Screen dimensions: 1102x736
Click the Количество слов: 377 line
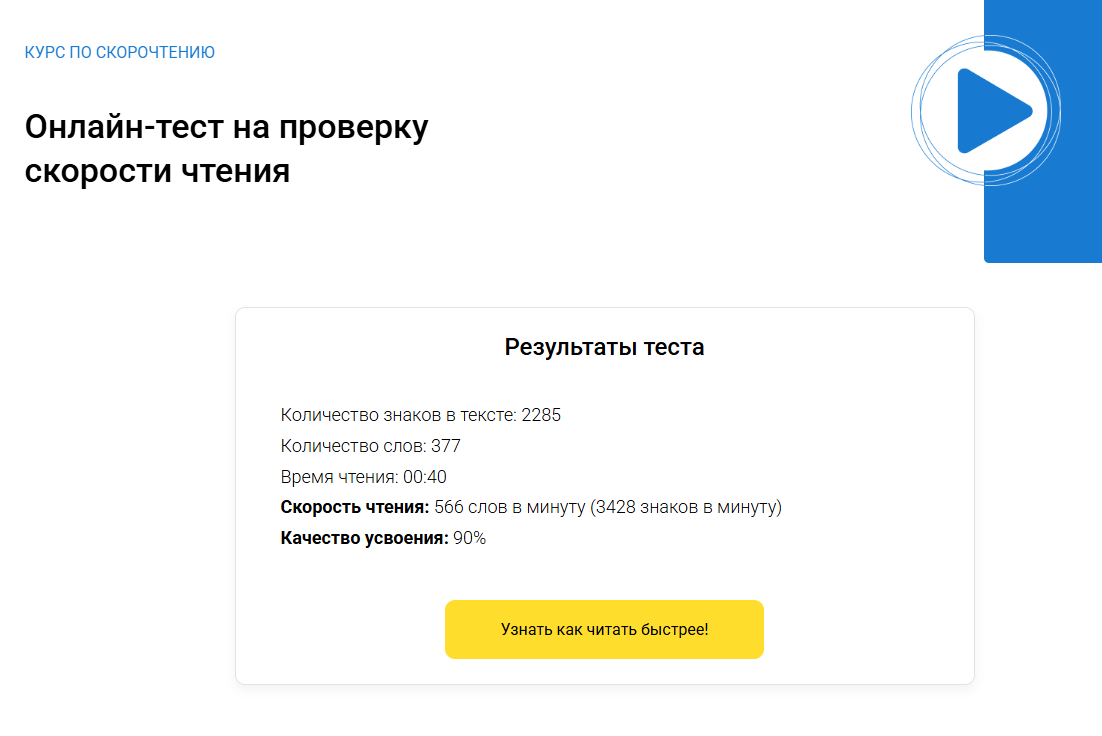[370, 446]
